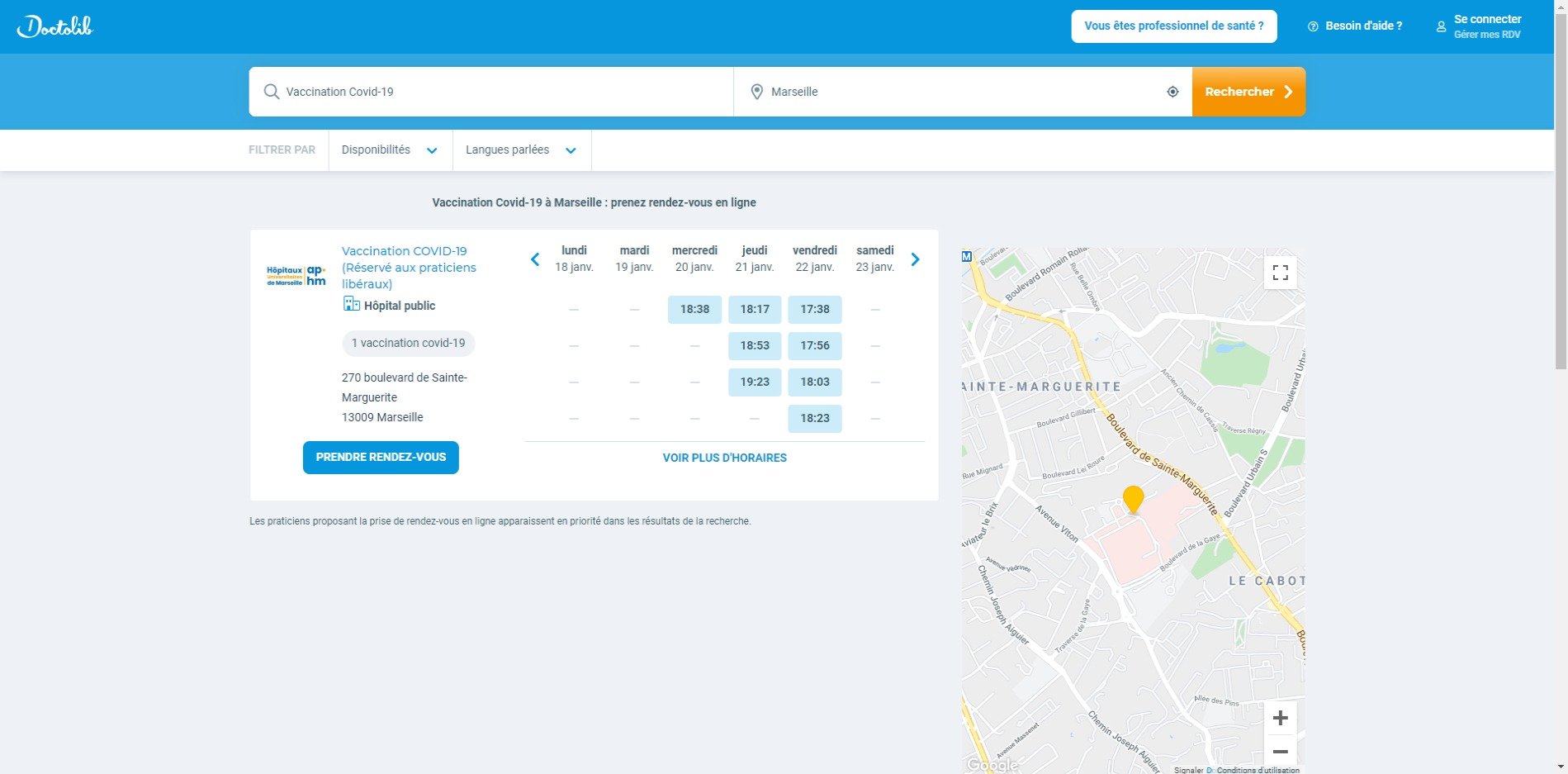Select the 18:03 slot on vendredi

coord(815,382)
